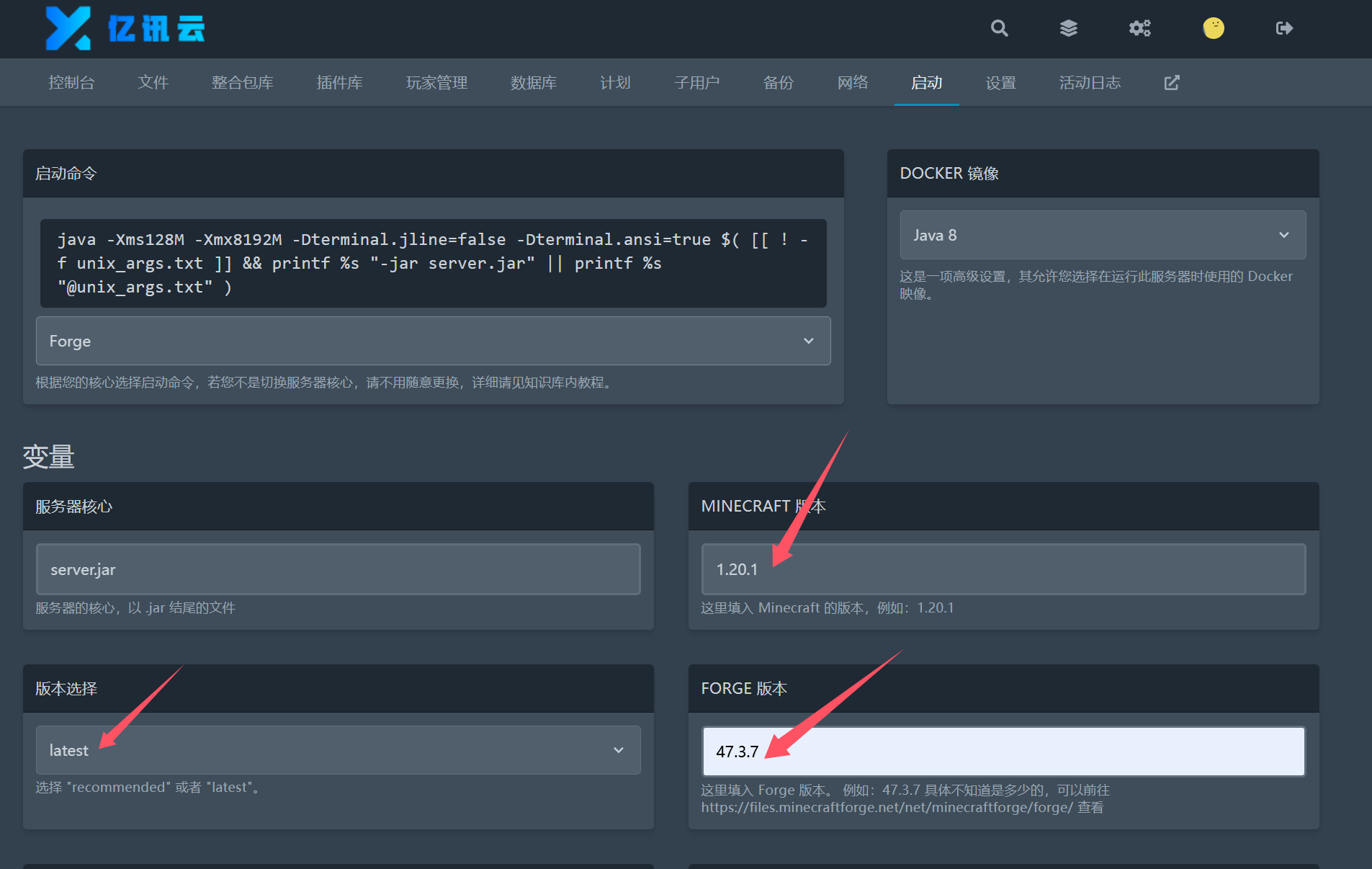Click the java startup command text box
The height and width of the screenshot is (869, 1372).
tap(434, 263)
